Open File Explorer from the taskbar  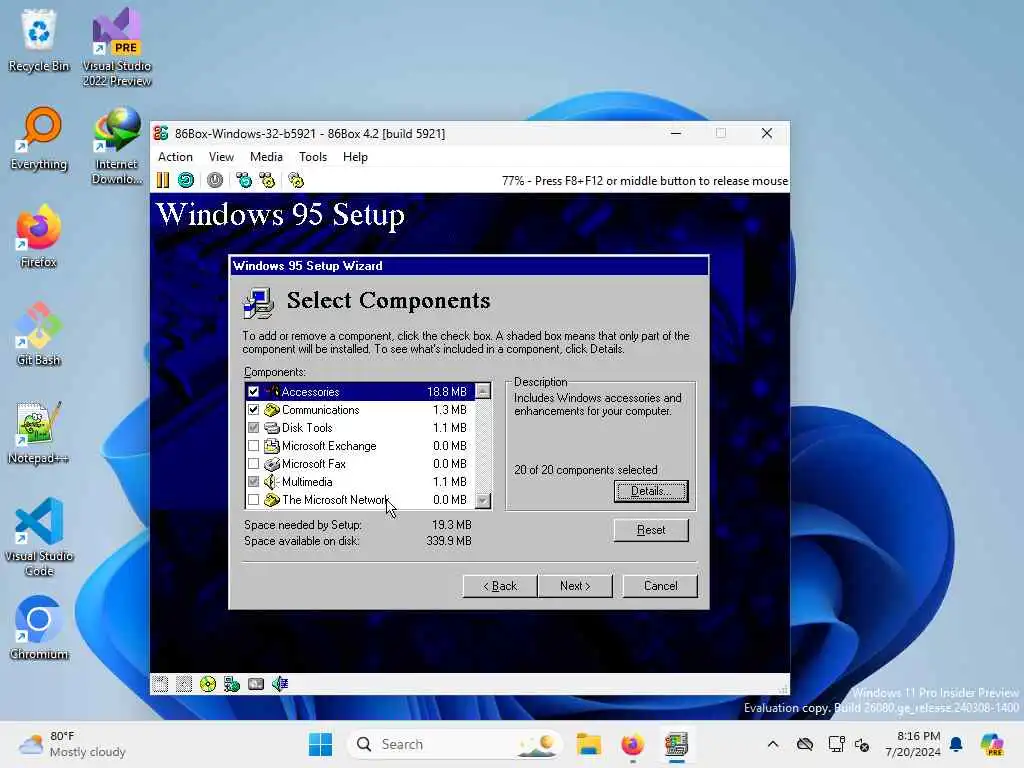[588, 744]
